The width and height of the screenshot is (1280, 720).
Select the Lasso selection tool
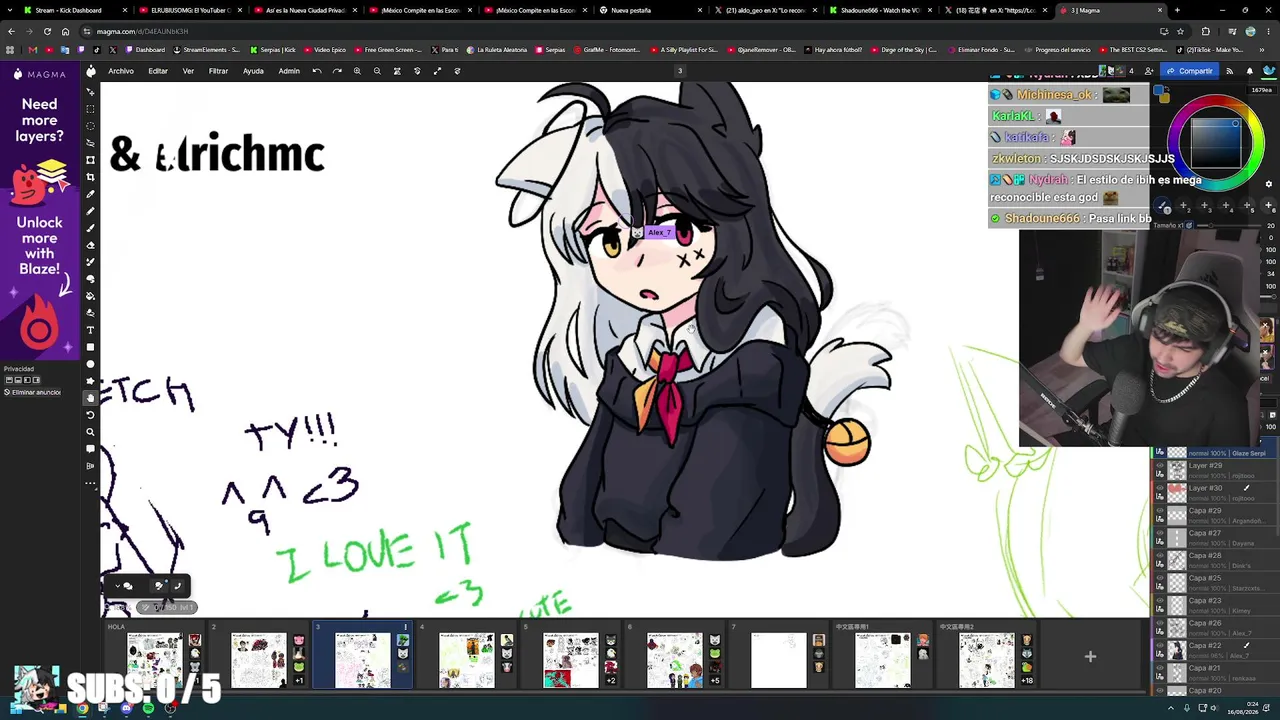pos(90,143)
